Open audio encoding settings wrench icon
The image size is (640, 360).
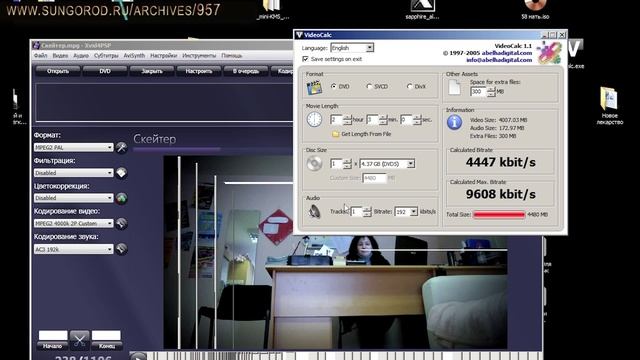click(x=121, y=249)
